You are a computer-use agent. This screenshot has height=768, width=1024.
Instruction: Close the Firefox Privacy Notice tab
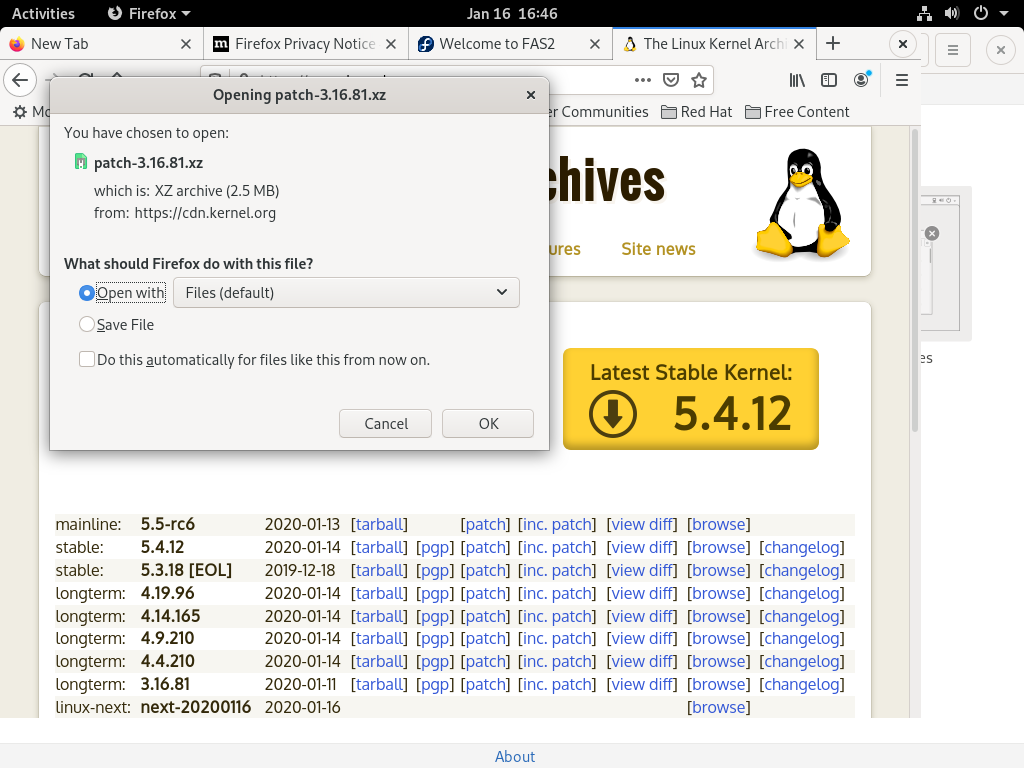tap(391, 44)
